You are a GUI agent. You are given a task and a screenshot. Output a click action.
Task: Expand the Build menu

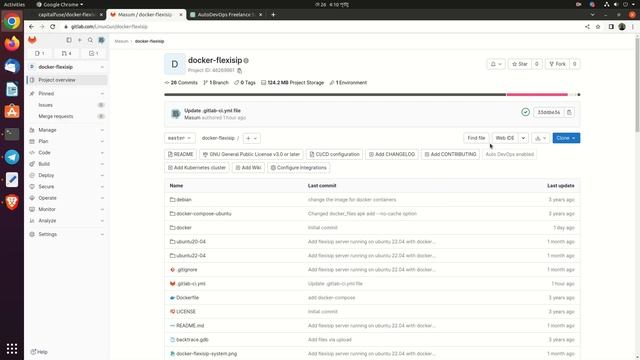[67, 164]
